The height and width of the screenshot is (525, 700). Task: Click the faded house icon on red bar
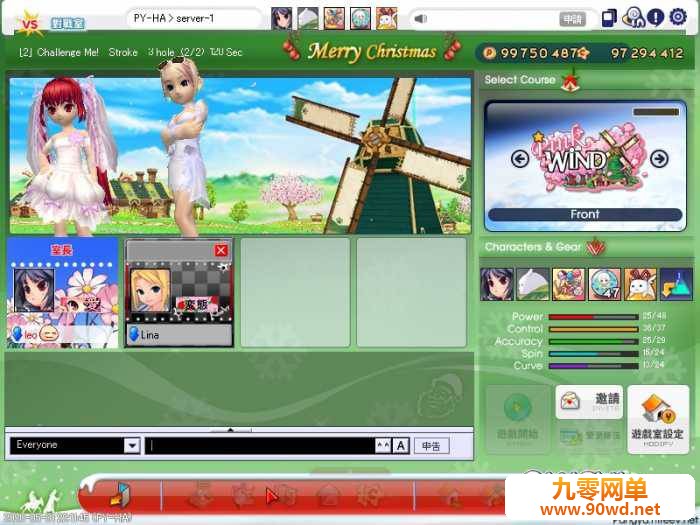329,496
